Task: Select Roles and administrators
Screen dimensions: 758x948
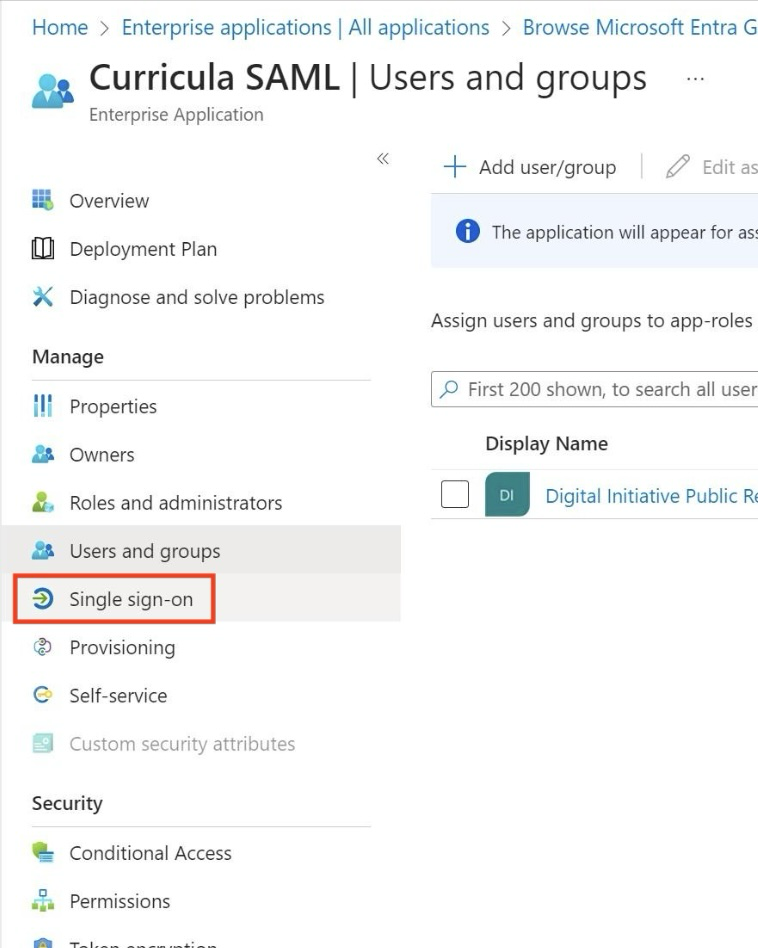Action: 201,502
